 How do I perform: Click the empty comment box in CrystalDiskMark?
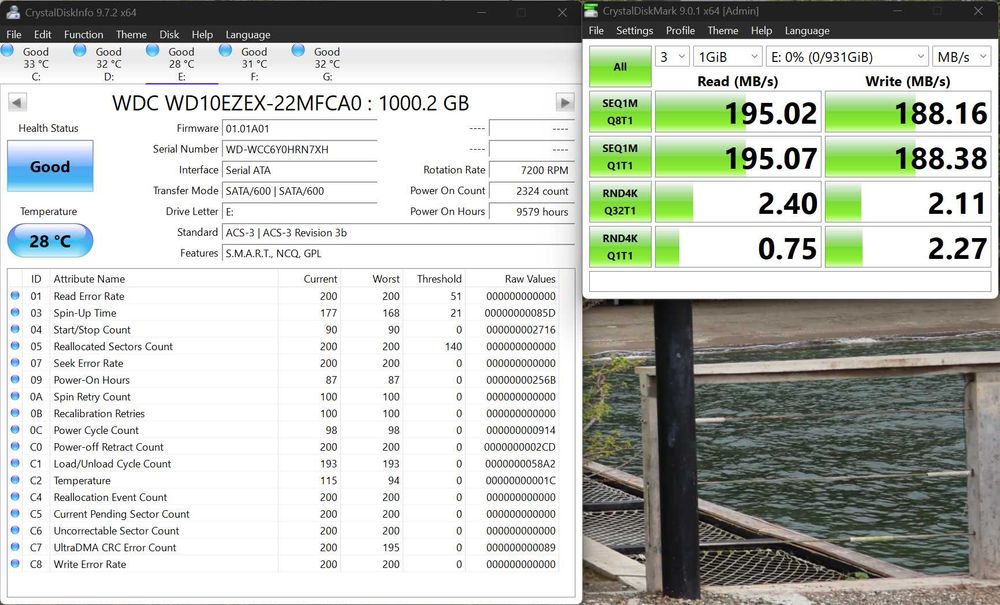(x=790, y=281)
